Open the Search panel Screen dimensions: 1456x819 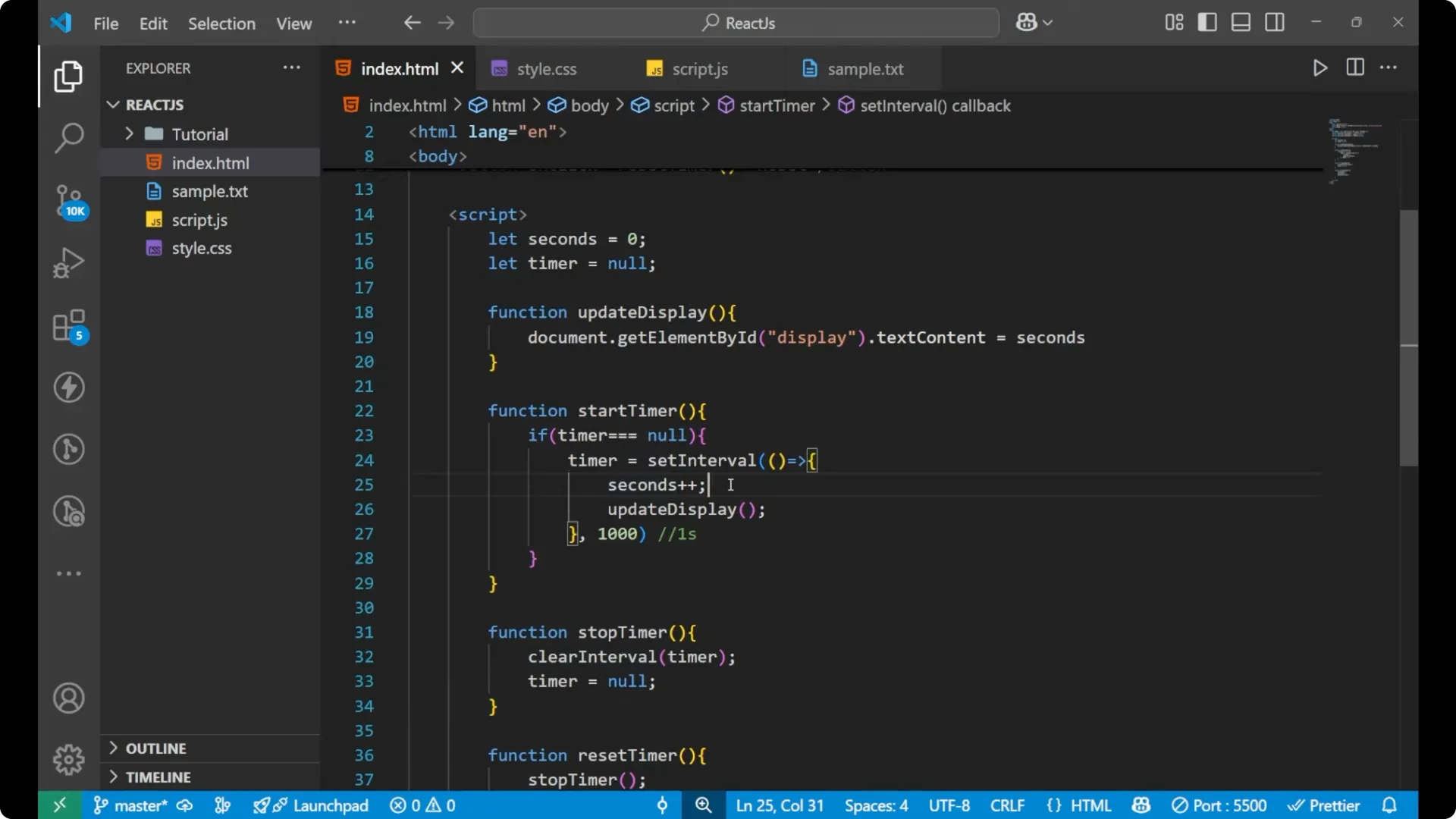click(68, 138)
